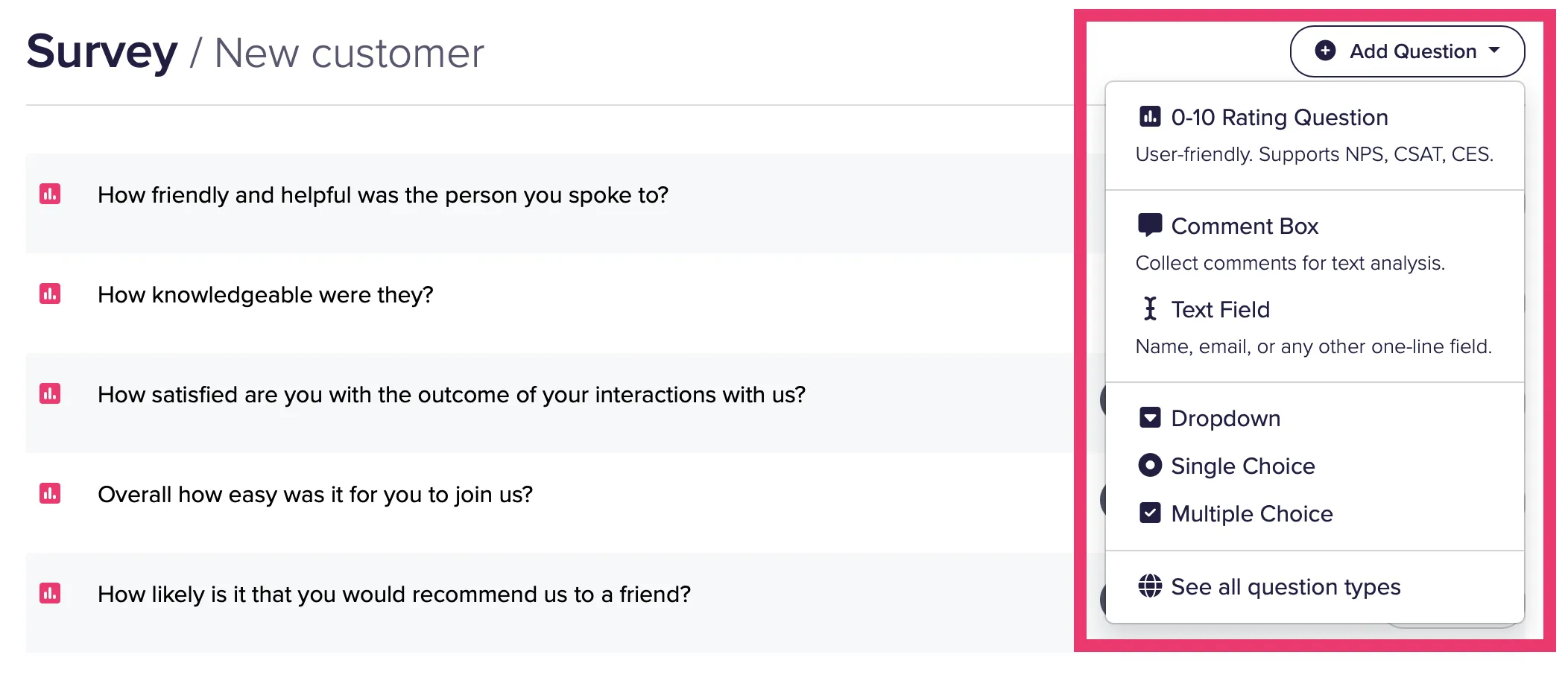Image resolution: width=1568 pixels, height=675 pixels.
Task: Choose Text Field from the menu
Action: 1221,308
